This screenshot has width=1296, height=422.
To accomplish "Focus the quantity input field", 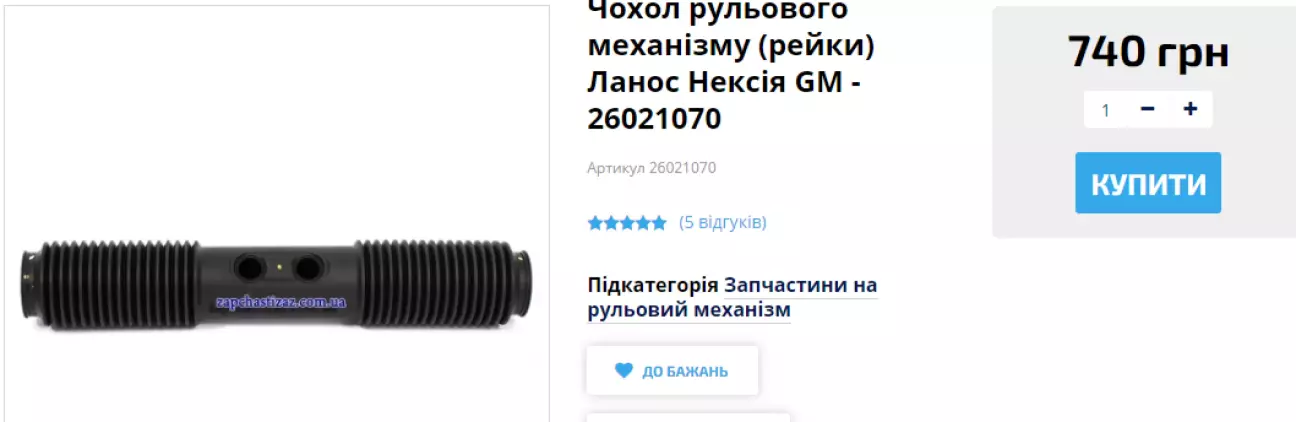I will click(1108, 110).
